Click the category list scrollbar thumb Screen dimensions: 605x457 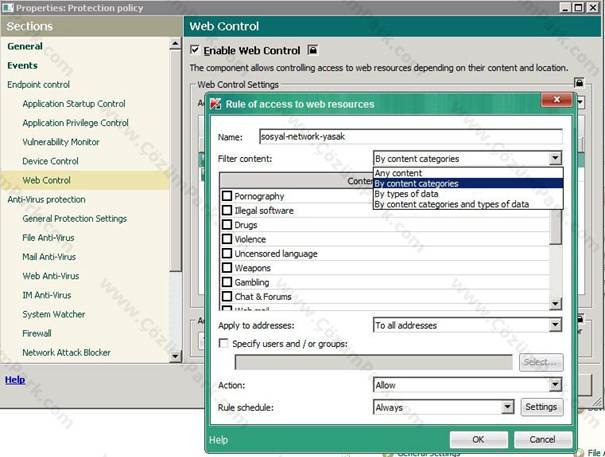[x=555, y=227]
